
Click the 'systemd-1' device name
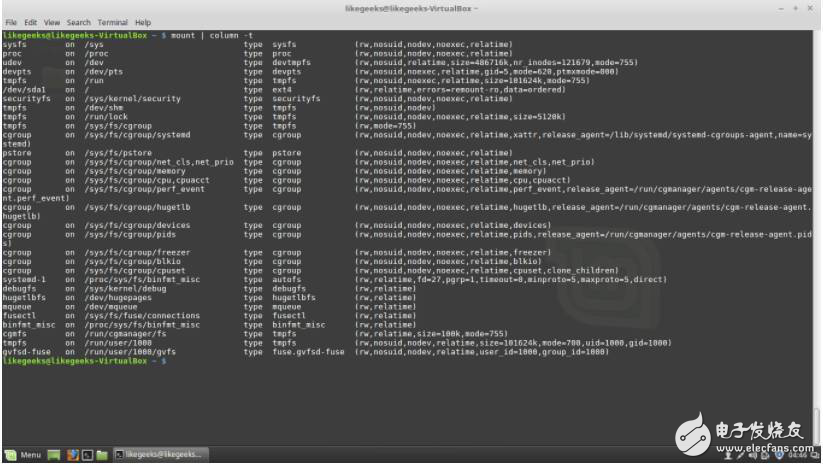click(24, 280)
